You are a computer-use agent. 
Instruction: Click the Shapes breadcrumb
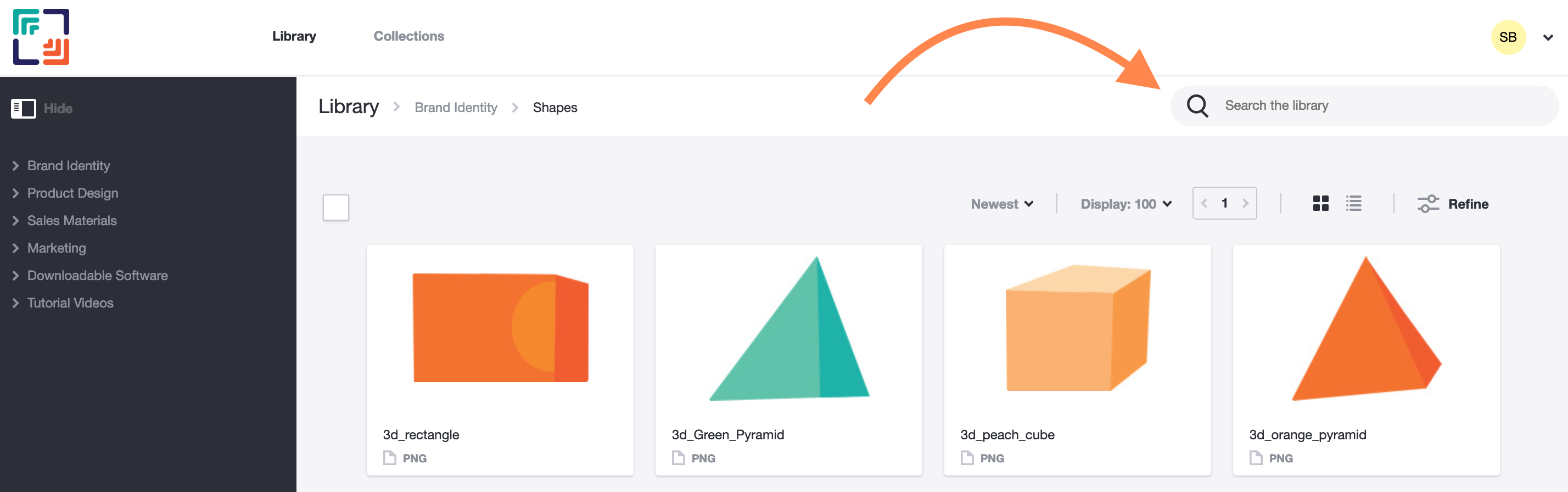pos(555,108)
